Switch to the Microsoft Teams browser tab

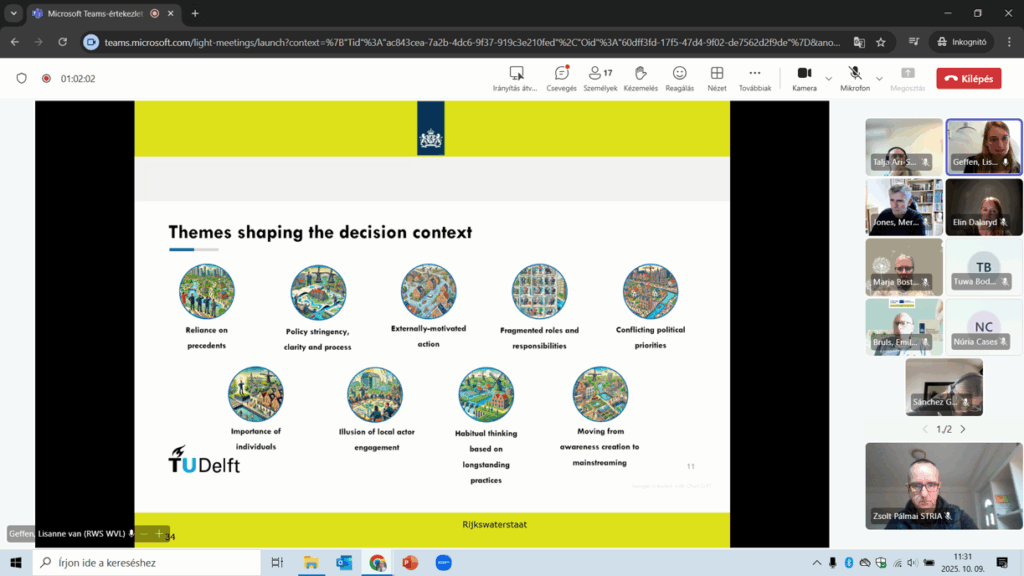tap(90, 13)
